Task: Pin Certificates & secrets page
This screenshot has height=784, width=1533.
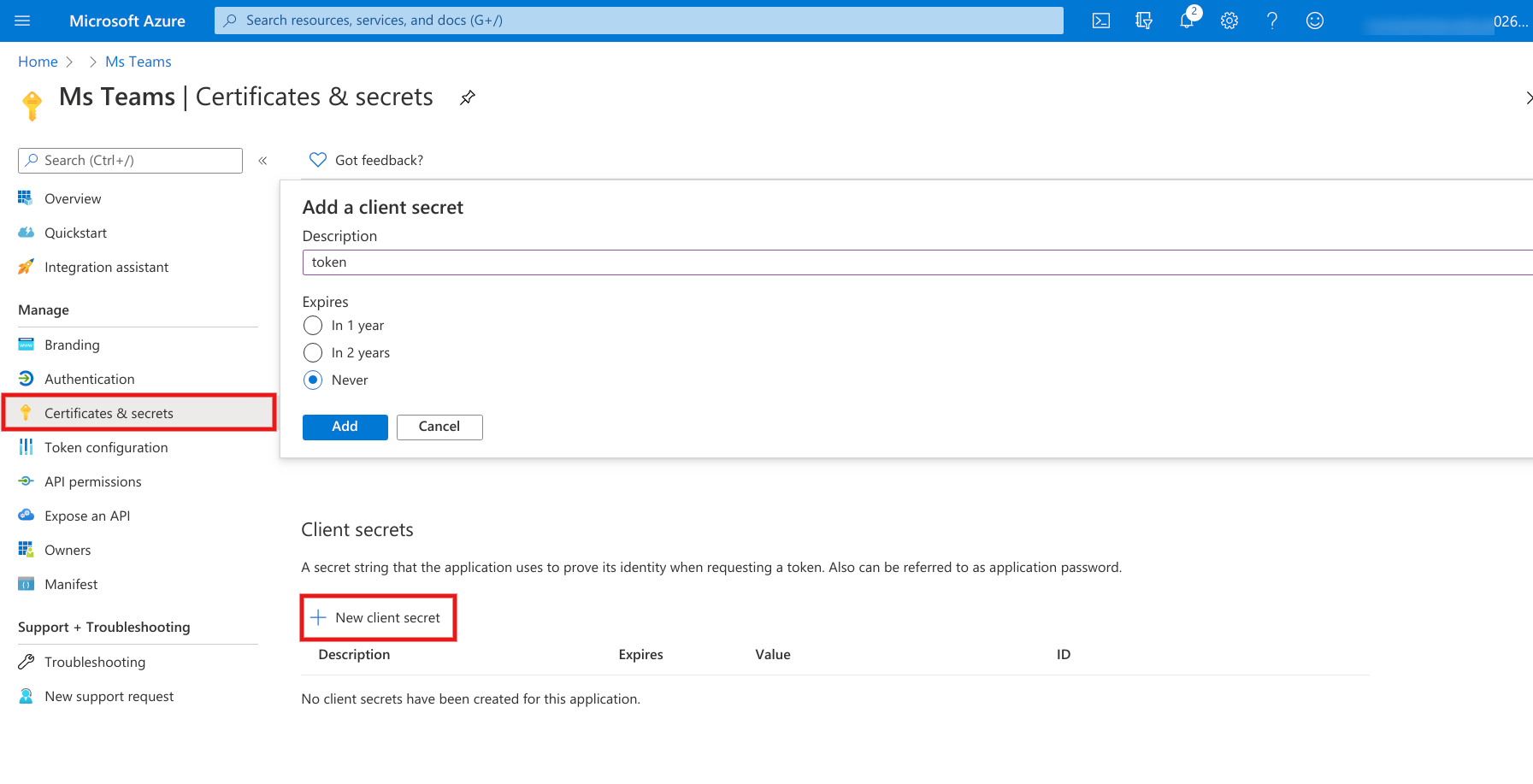Action: coord(468,97)
